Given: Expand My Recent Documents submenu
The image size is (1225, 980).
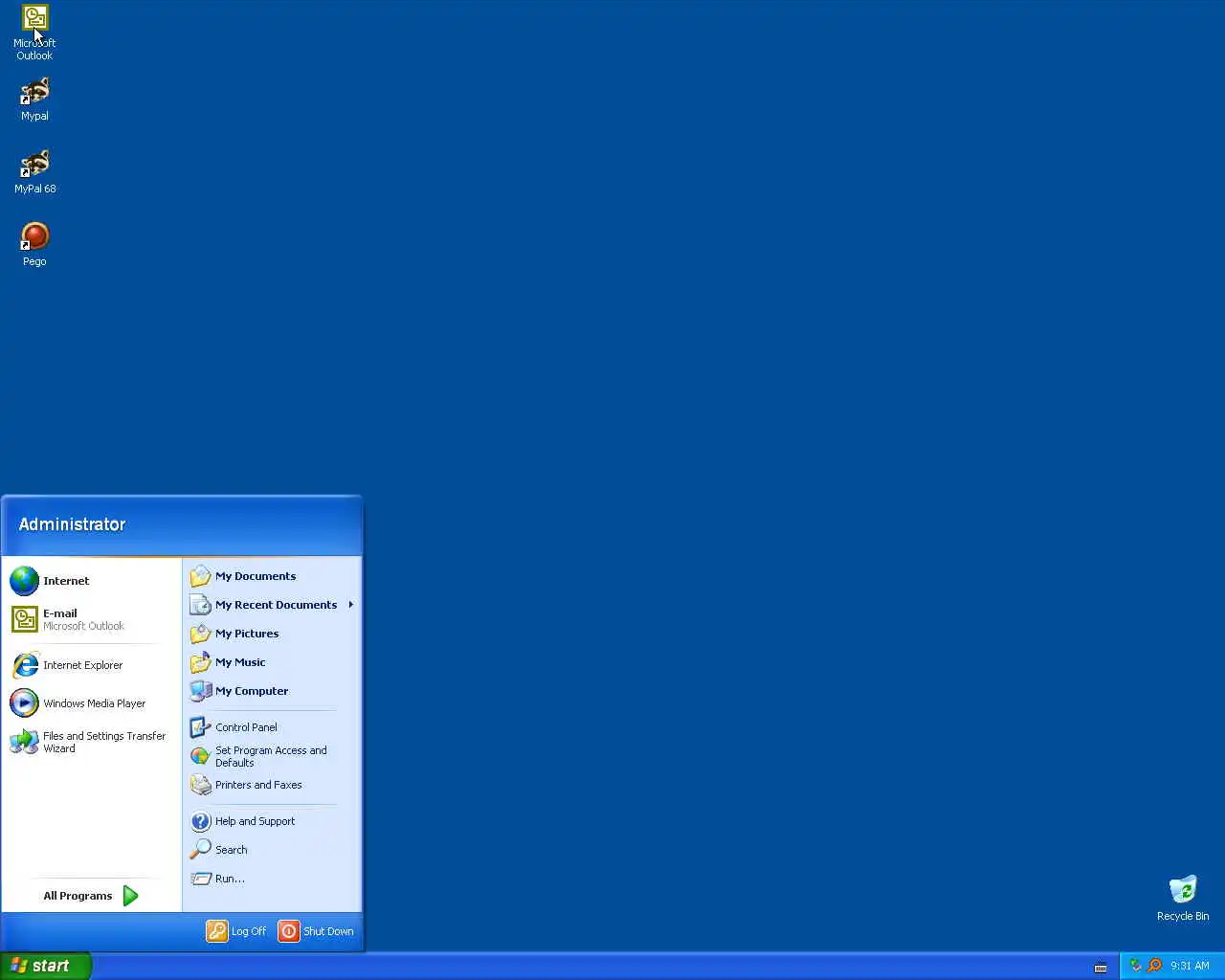Looking at the screenshot, I should pyautogui.click(x=272, y=605).
